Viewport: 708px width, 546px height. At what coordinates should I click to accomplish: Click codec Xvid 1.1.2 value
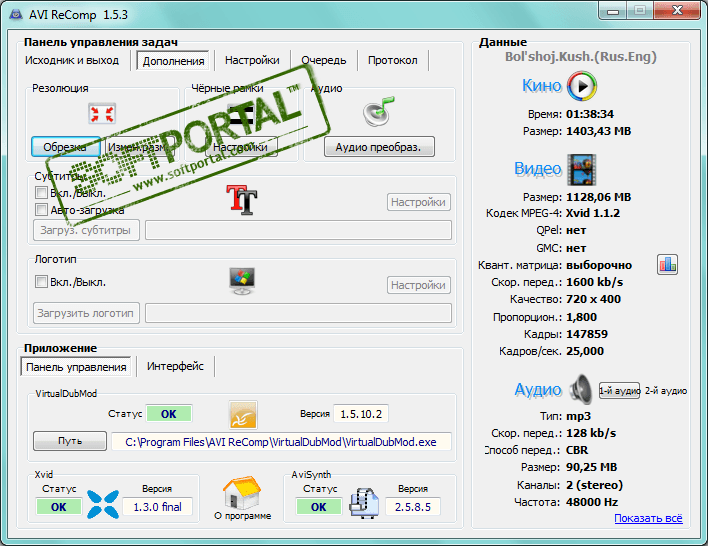593,213
